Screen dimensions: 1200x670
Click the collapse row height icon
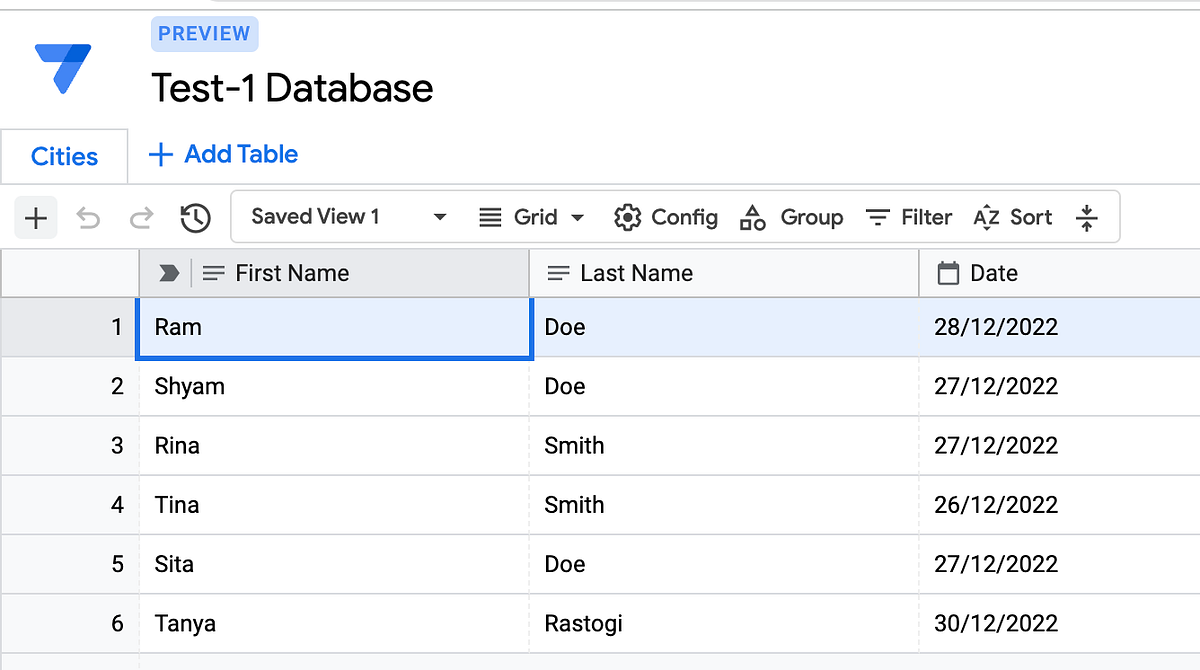1087,218
